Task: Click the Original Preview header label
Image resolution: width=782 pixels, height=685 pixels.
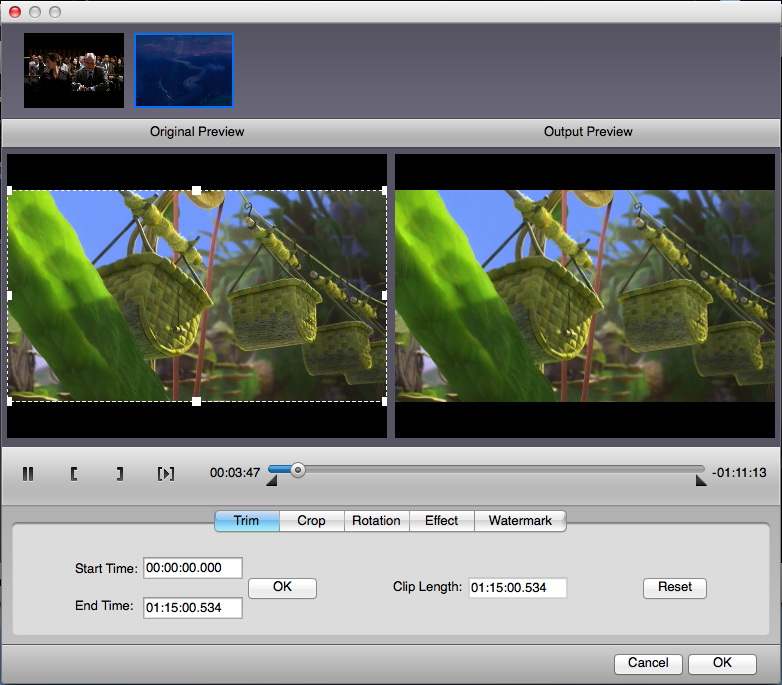Action: 197,132
